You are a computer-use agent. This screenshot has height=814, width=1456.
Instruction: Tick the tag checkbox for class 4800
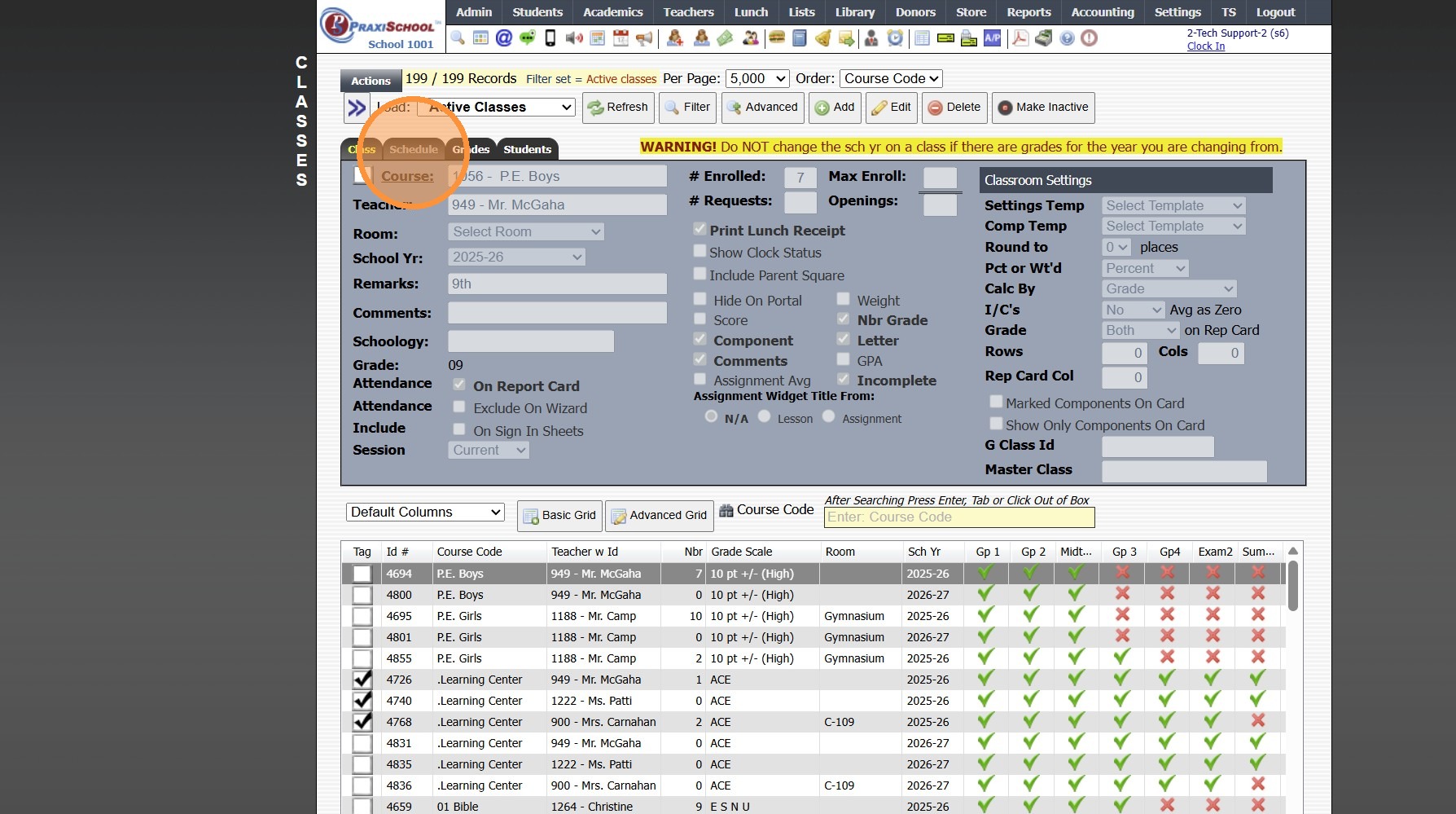[x=362, y=595]
